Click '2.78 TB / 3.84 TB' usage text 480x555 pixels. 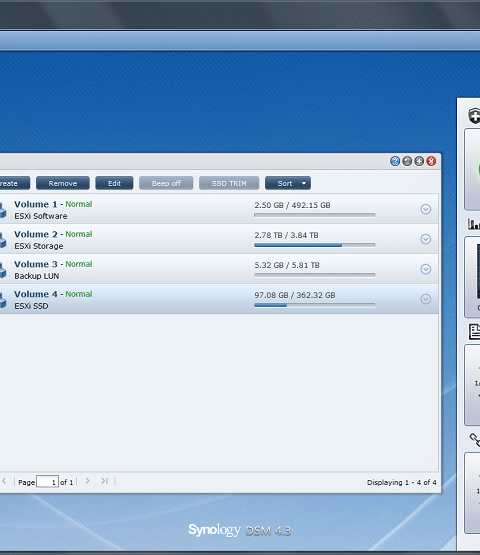click(x=286, y=235)
